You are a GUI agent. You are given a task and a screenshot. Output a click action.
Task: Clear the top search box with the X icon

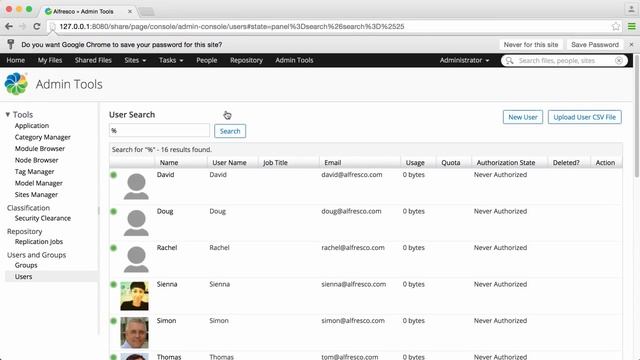click(x=619, y=60)
